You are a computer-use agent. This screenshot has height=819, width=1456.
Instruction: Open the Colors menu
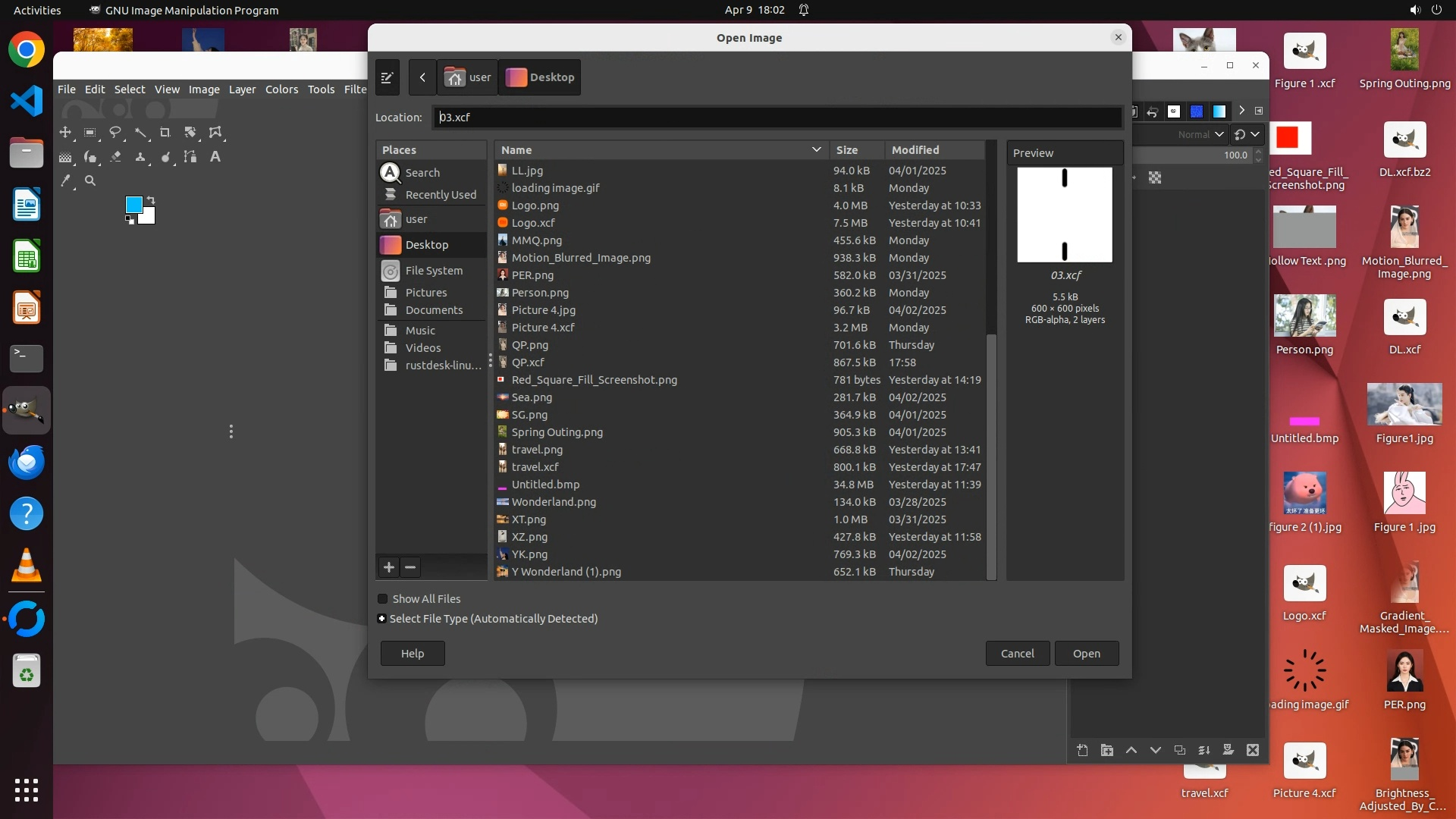pyautogui.click(x=281, y=89)
